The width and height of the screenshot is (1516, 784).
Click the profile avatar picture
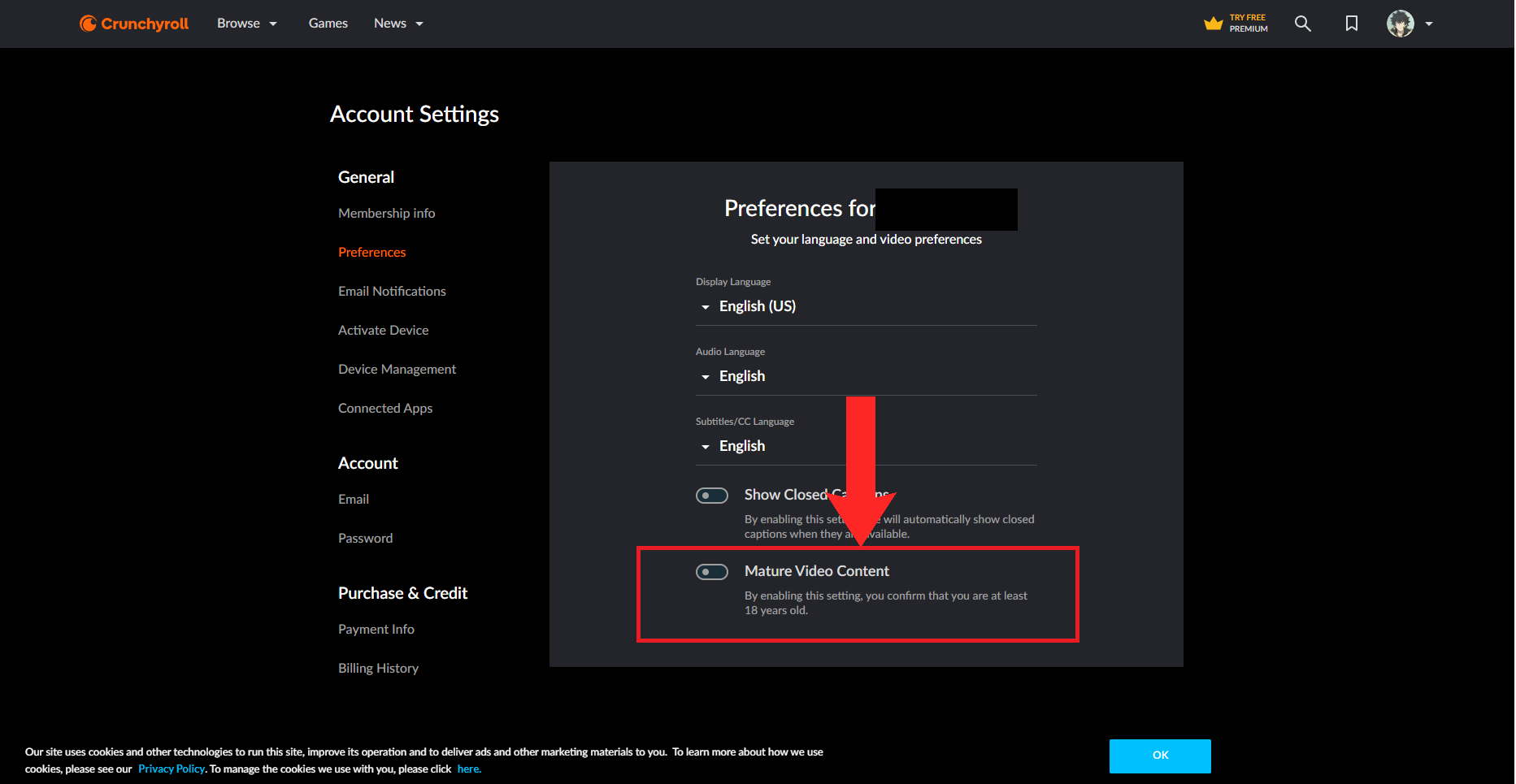pos(1400,24)
